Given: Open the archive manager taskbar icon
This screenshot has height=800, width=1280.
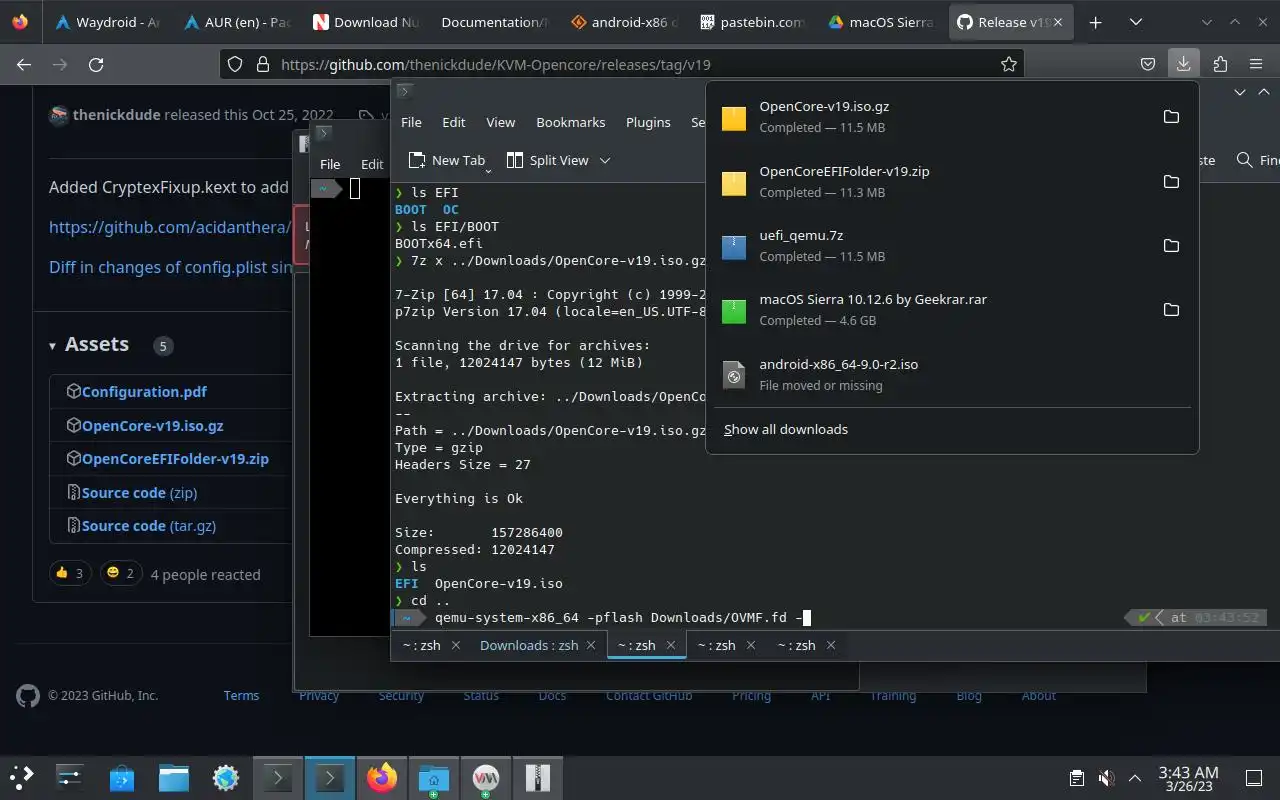Looking at the screenshot, I should [x=537, y=777].
